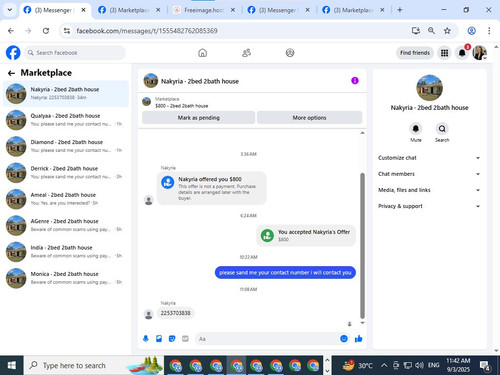Choose a GIF from the GIF icon
This screenshot has width=500, height=375.
point(185,339)
